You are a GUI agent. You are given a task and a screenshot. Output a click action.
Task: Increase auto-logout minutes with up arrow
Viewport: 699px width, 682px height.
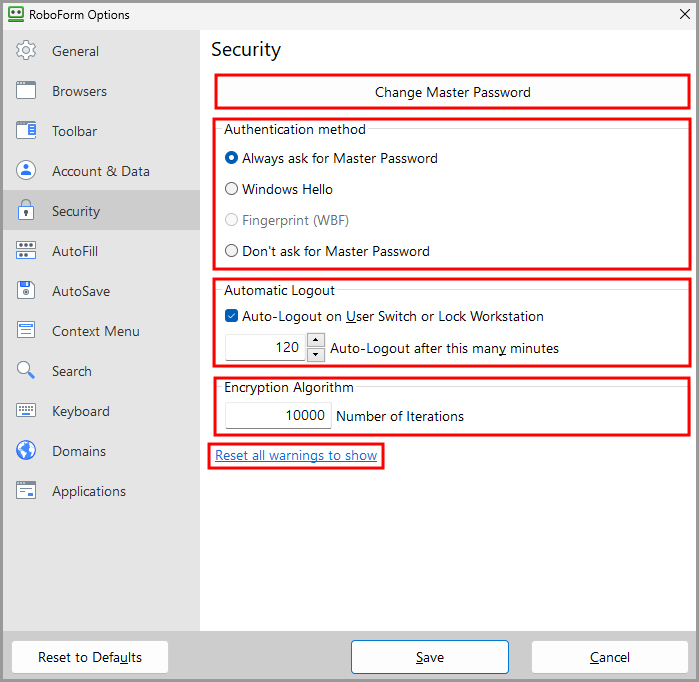click(316, 340)
